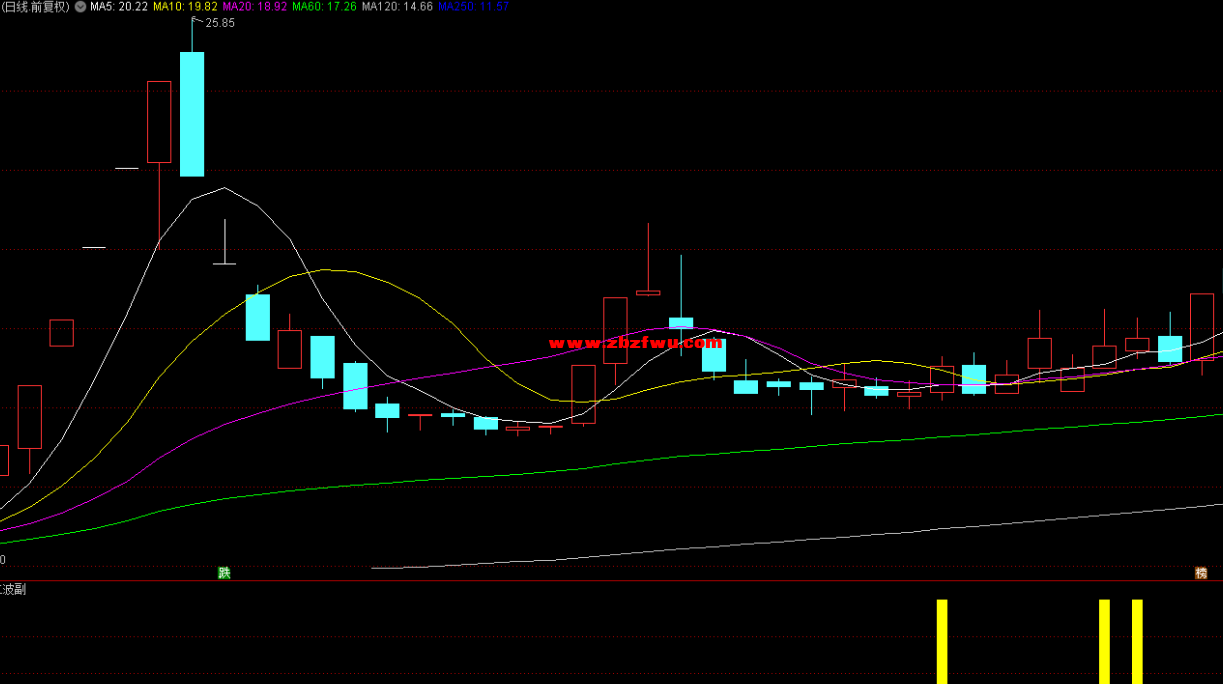Click the red divider line above the sub-chart
Screen dimensions: 1223x684
(x=611, y=581)
